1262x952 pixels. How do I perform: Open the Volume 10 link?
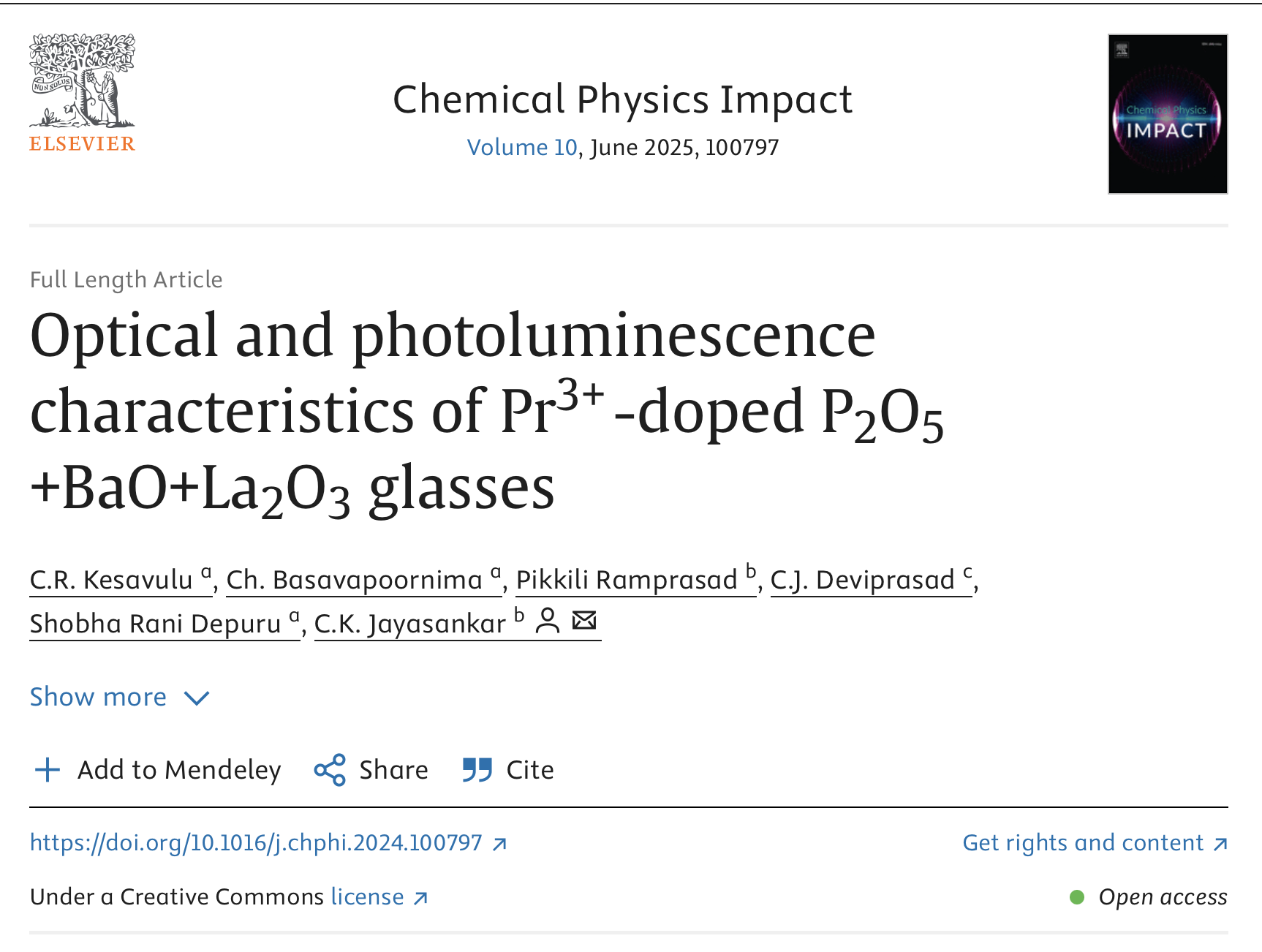click(522, 148)
